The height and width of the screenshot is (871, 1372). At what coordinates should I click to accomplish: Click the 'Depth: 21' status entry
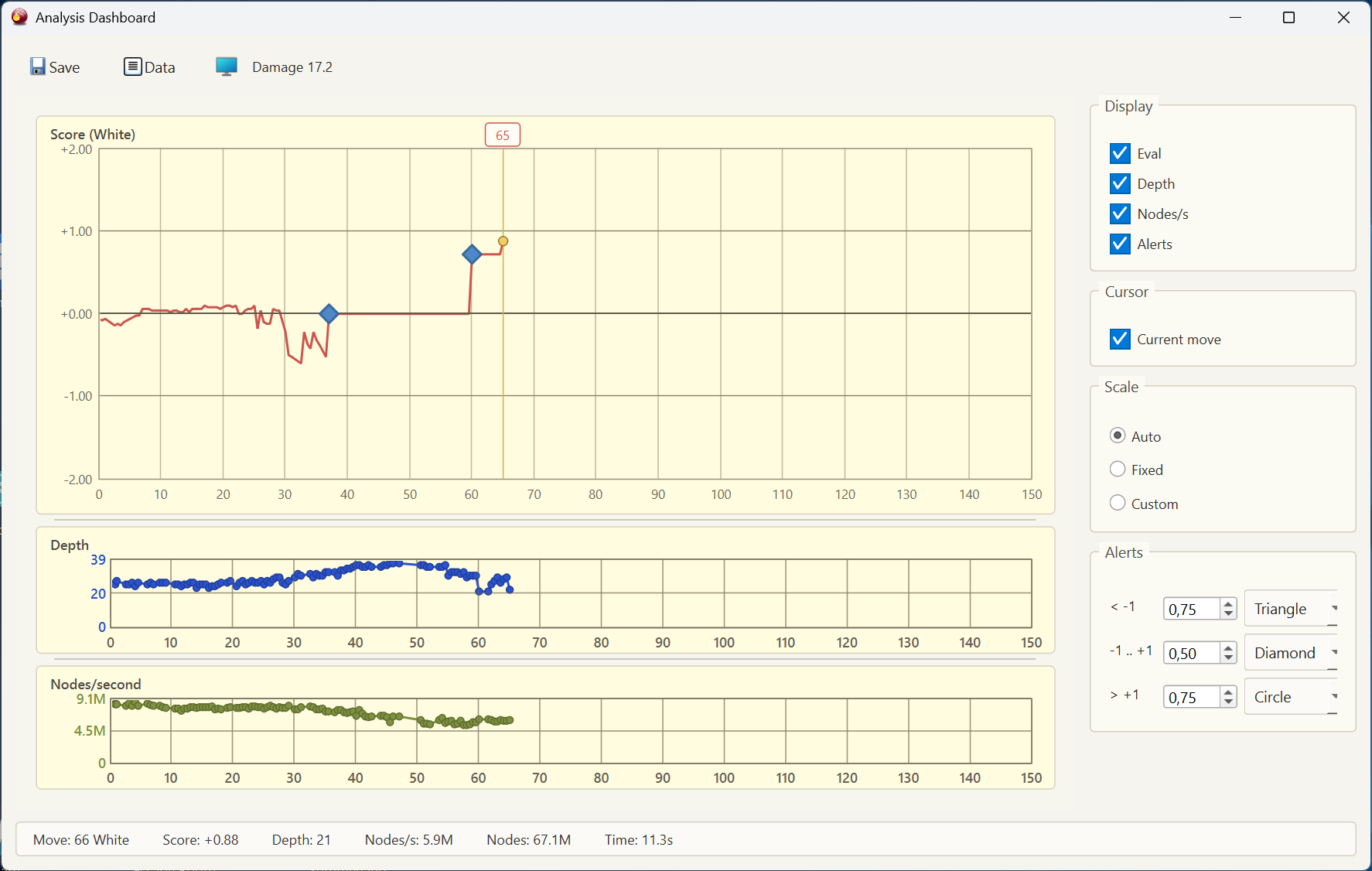coord(302,840)
